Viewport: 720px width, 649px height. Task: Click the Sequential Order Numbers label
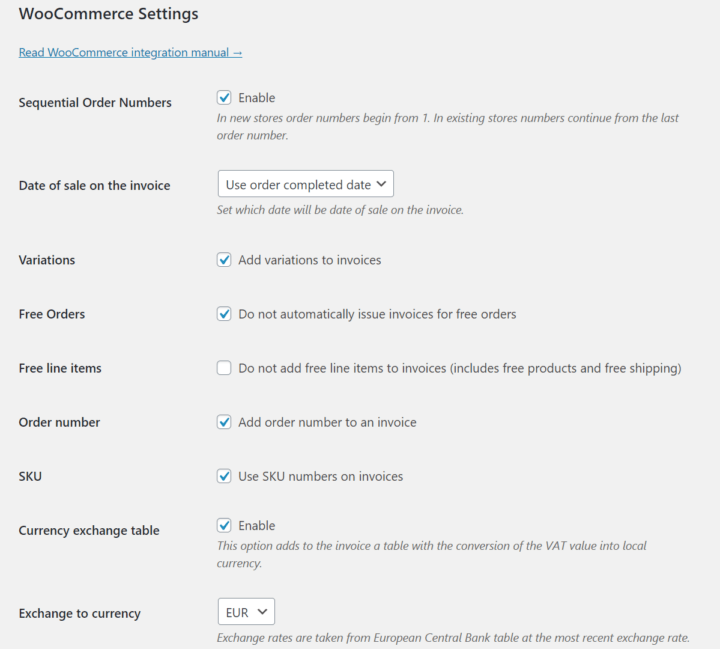point(95,102)
